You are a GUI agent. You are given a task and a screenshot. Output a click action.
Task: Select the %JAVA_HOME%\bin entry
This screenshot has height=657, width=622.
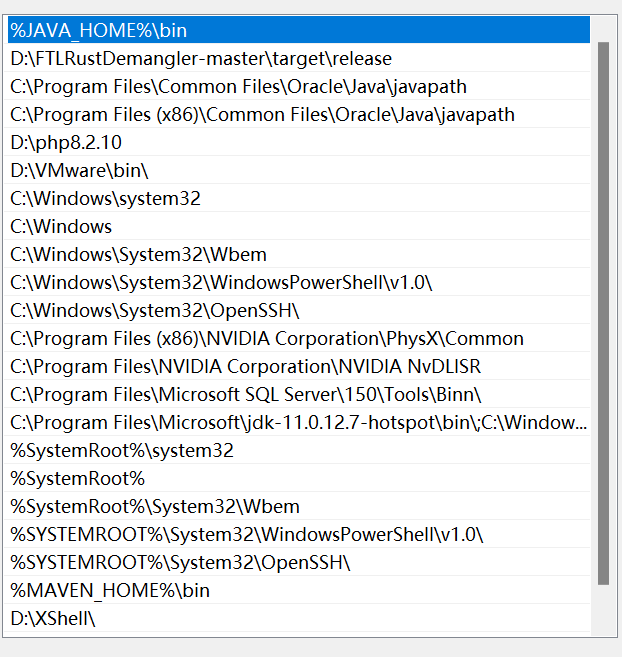(98, 31)
